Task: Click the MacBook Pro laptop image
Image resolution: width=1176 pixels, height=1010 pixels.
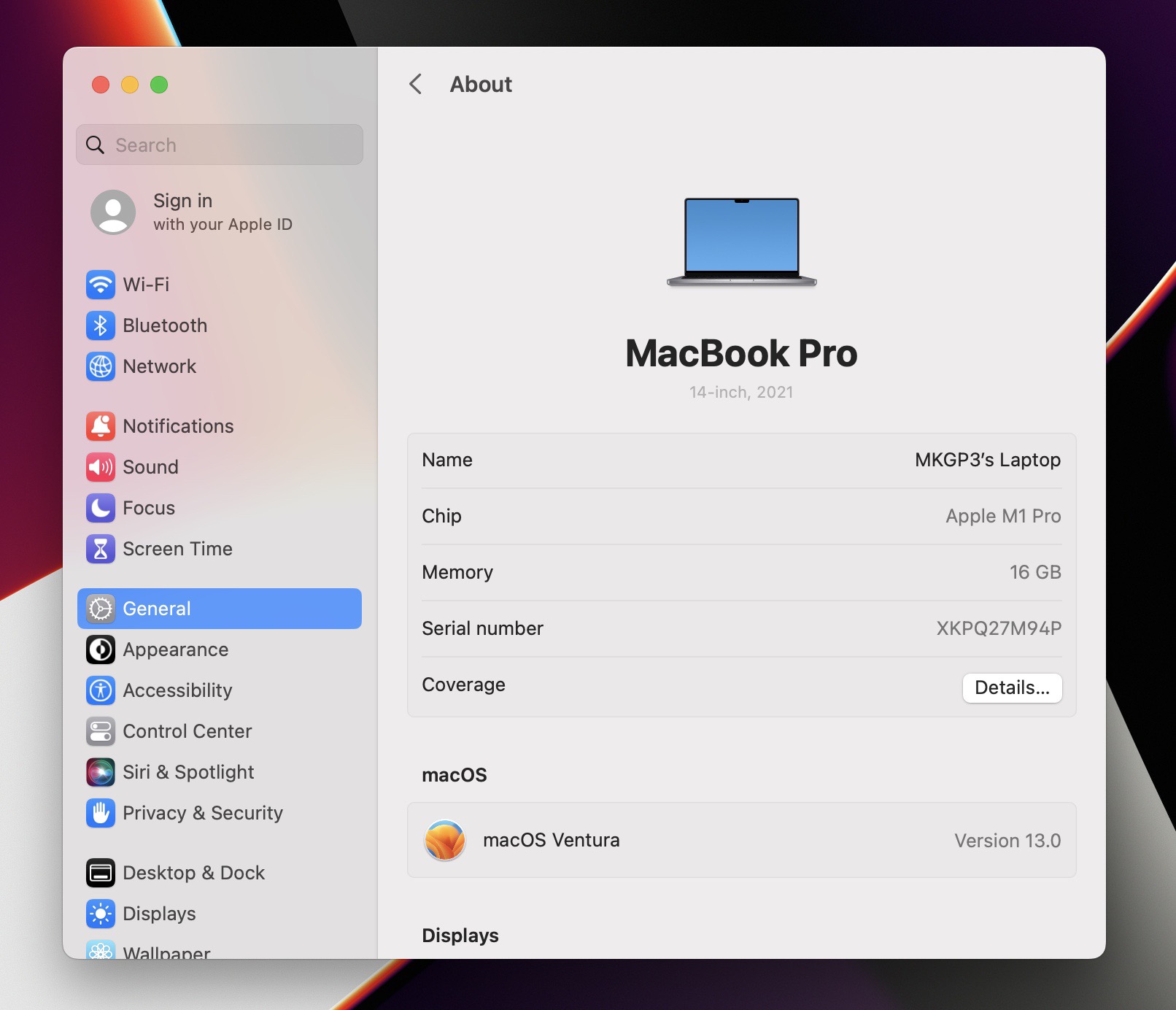Action: pos(741,242)
